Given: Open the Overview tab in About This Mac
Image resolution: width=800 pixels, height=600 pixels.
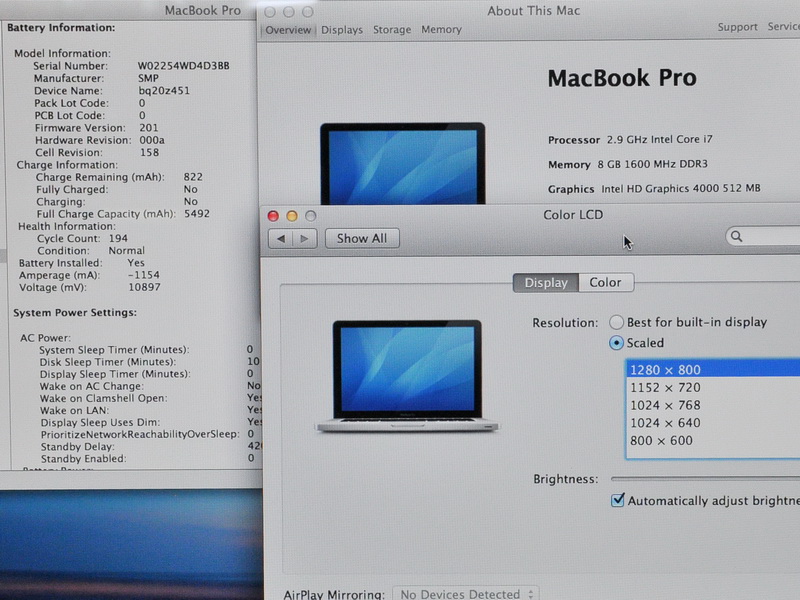Looking at the screenshot, I should click(x=288, y=30).
